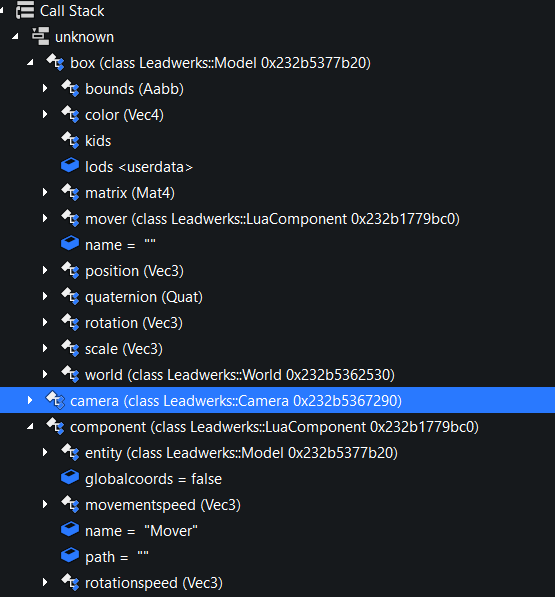This screenshot has height=597, width=555.
Task: Click the unknown stack frame icon
Action: (40, 36)
